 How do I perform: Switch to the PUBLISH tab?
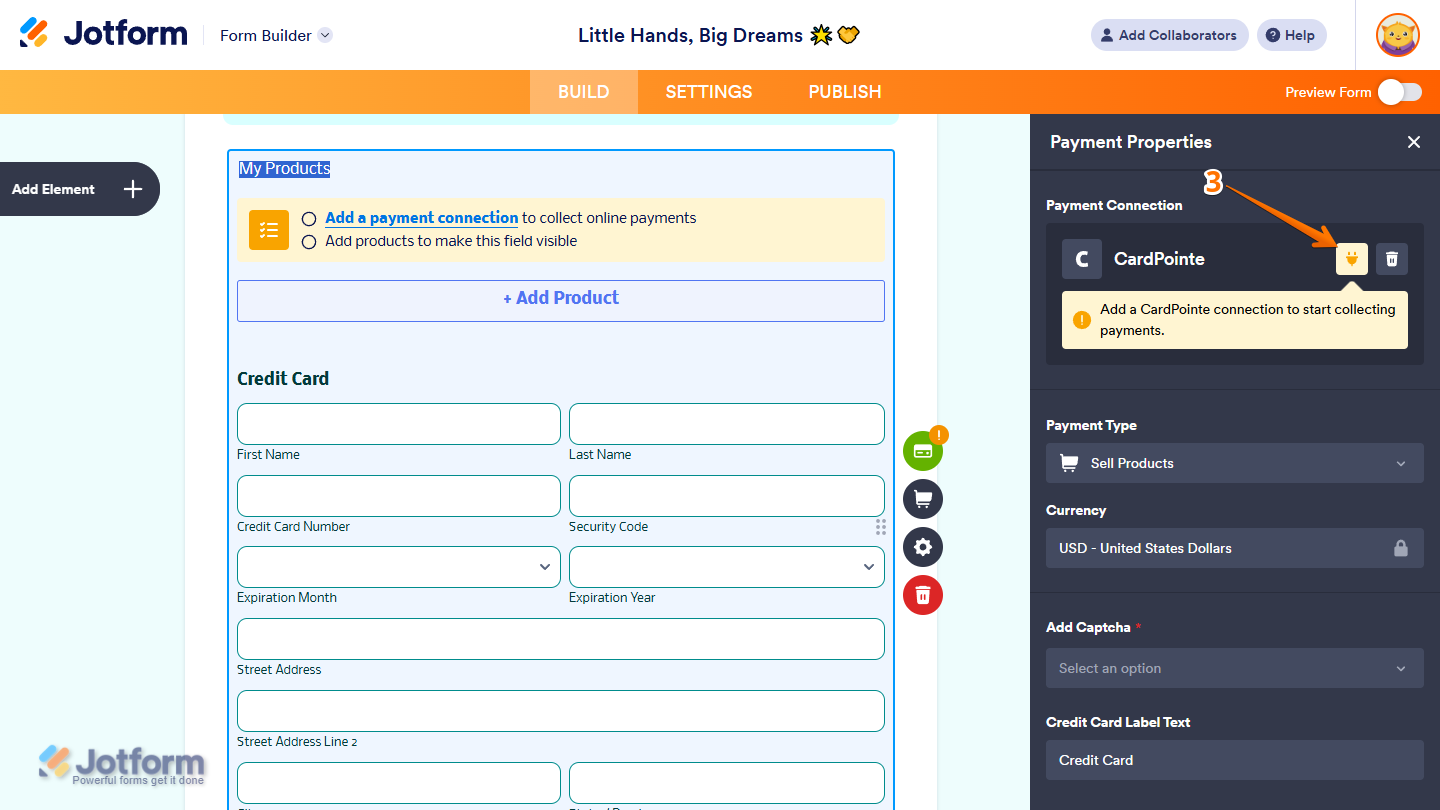tap(845, 92)
